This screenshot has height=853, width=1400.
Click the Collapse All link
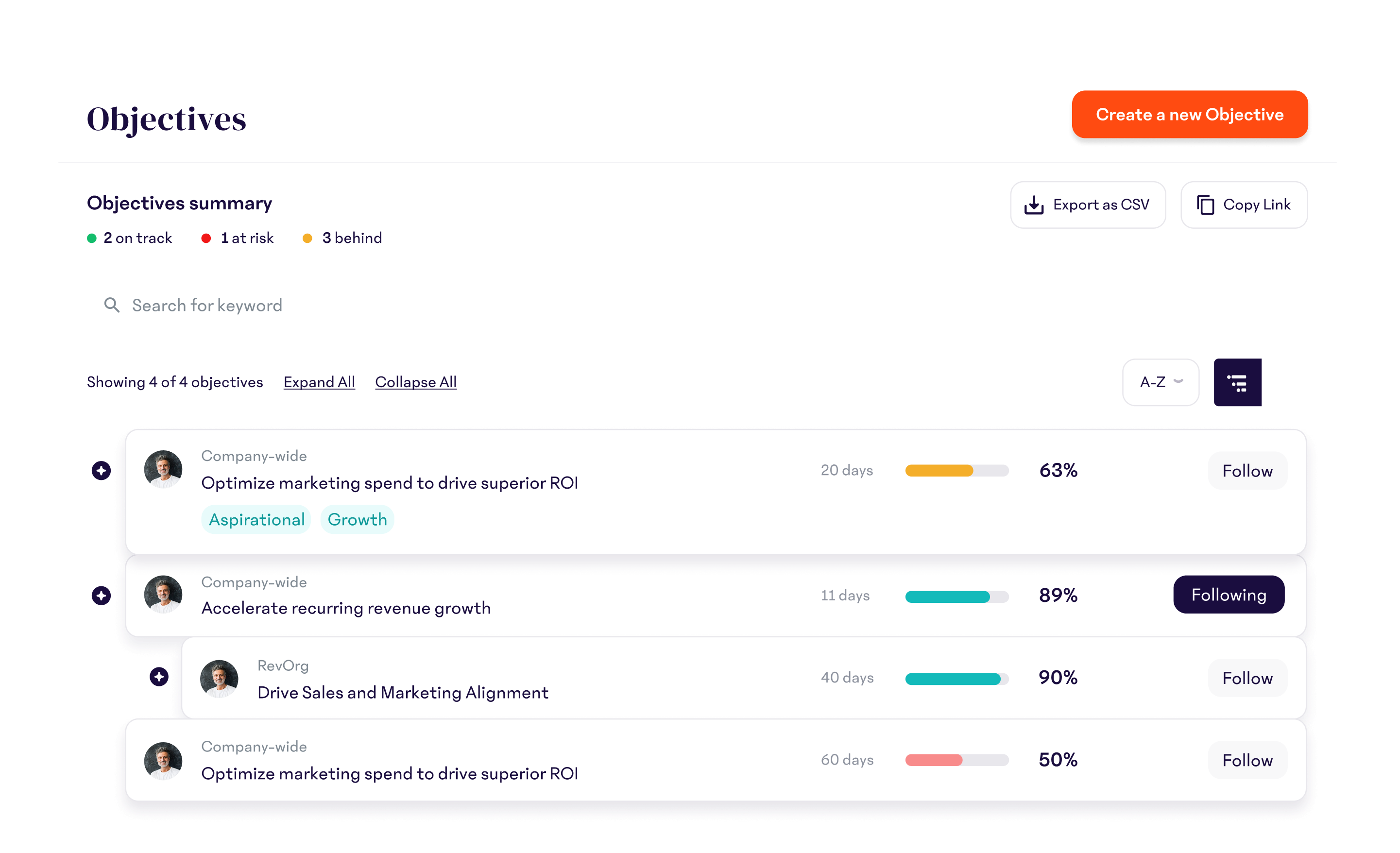[415, 382]
